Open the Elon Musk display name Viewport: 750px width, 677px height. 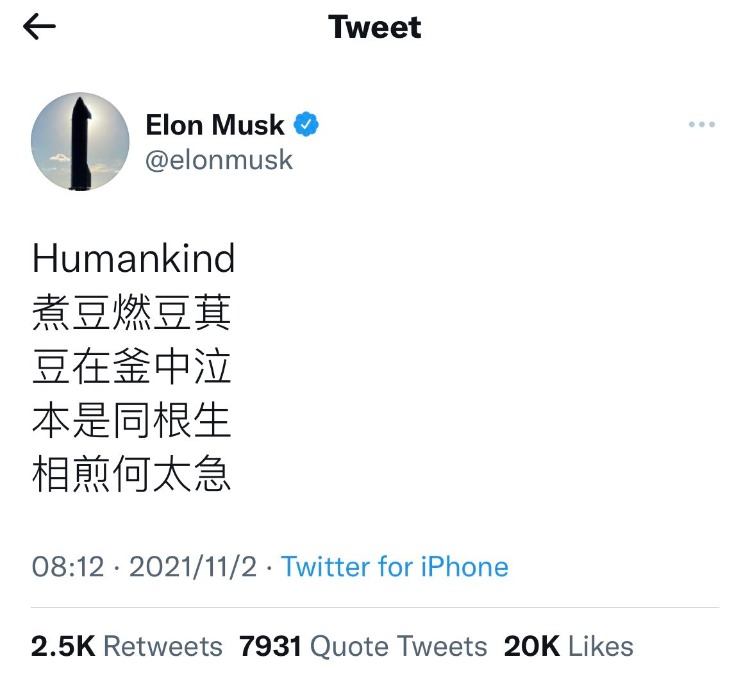click(215, 125)
